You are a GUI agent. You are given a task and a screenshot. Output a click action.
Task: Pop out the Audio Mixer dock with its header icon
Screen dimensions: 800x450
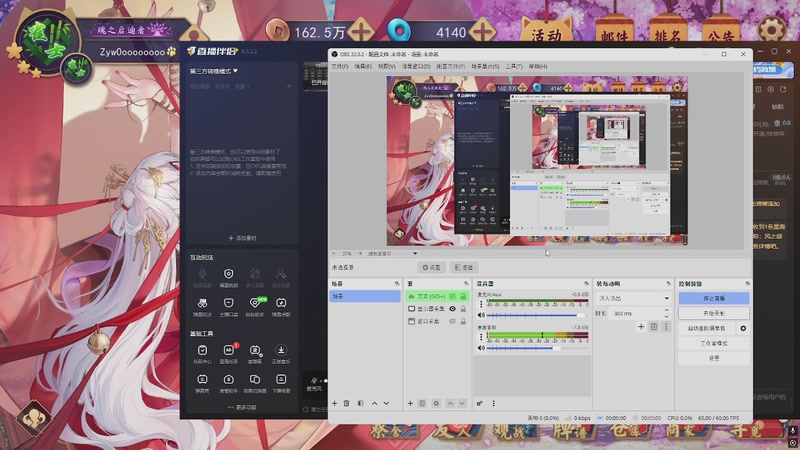point(586,283)
